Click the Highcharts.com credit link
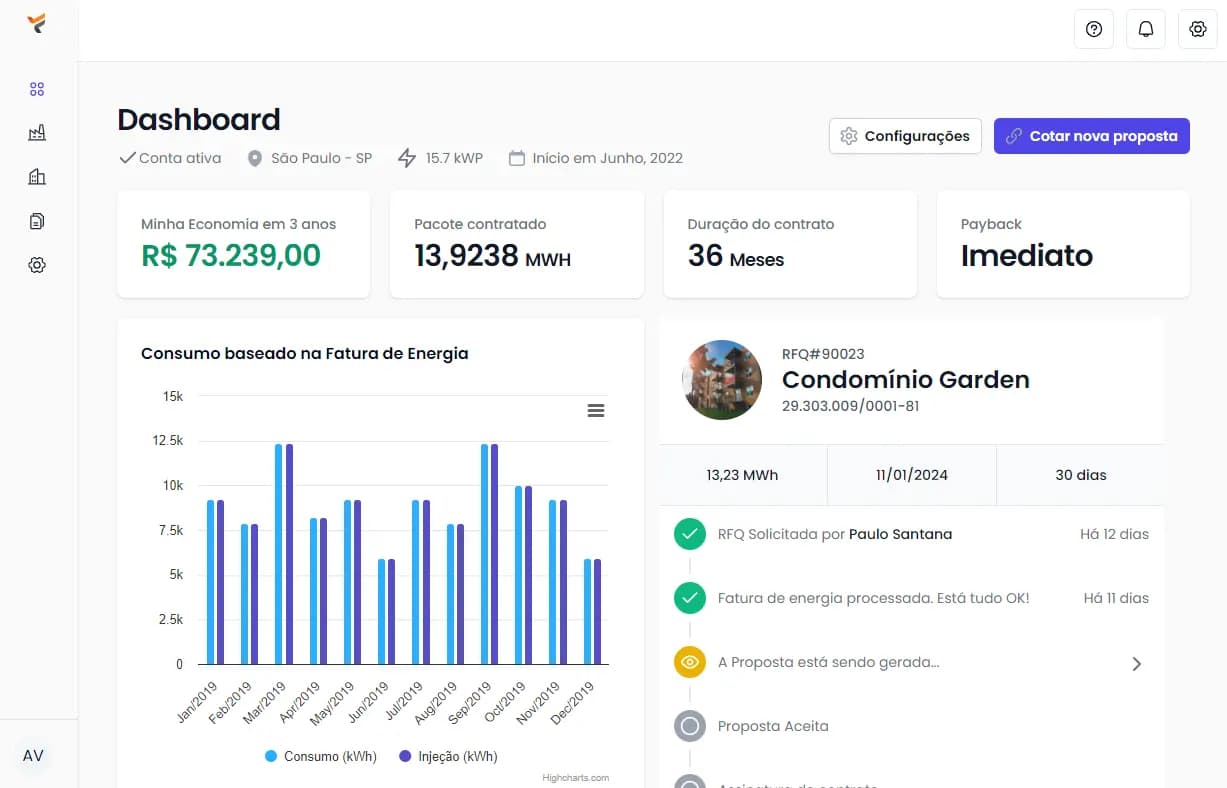 tap(576, 778)
